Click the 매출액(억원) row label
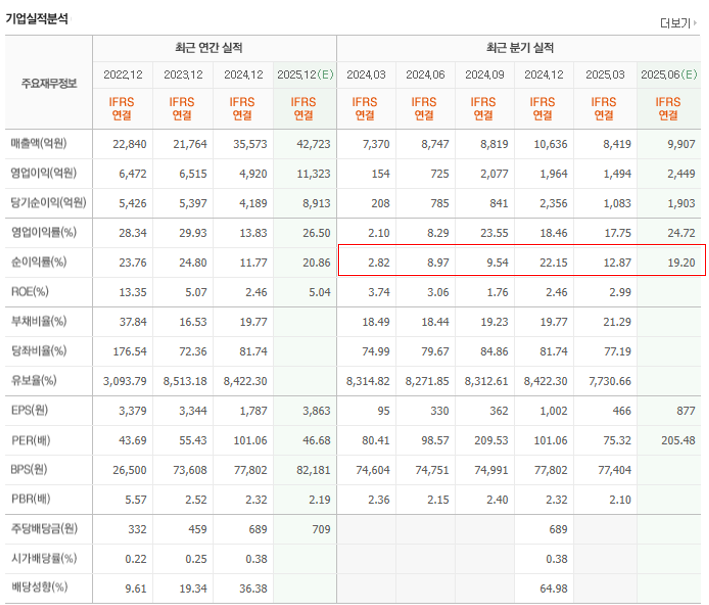Screen dimensions: 709x605 click(x=39, y=143)
